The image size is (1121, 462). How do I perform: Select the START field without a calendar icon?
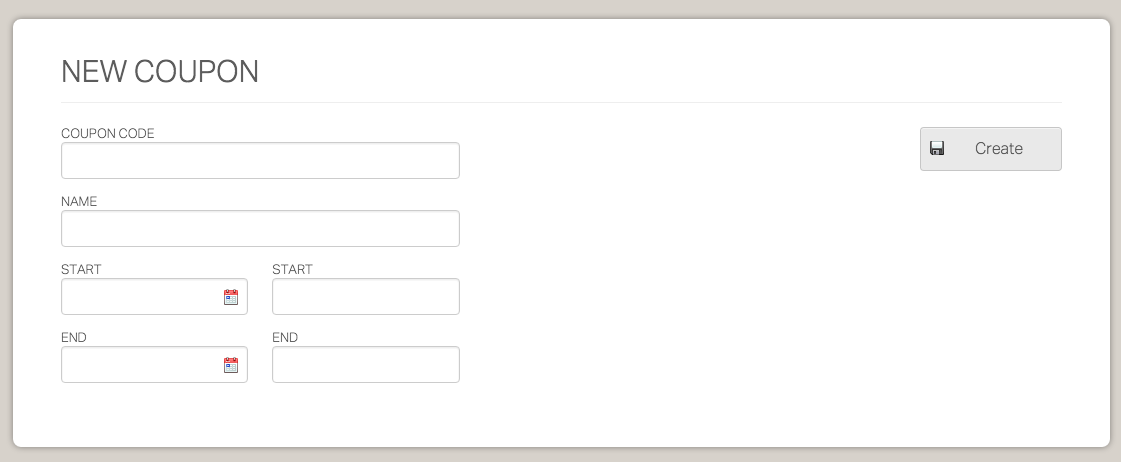pos(365,297)
